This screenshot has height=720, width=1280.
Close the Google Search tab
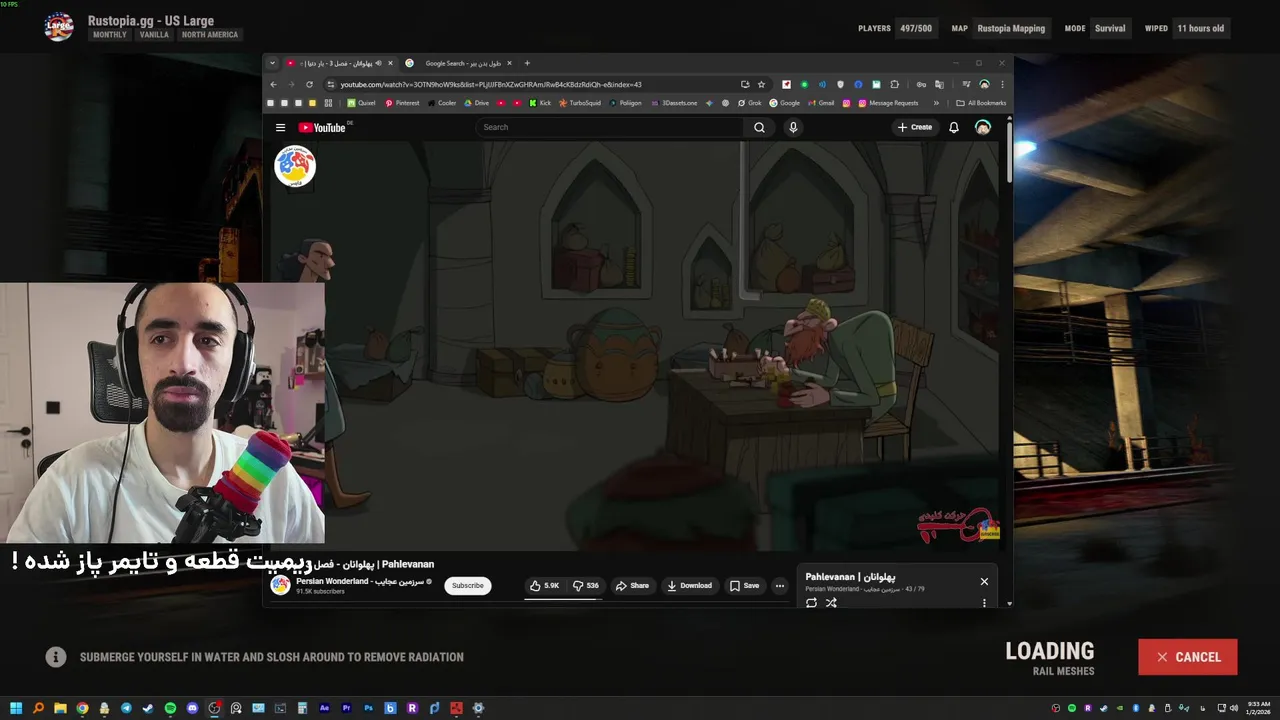click(x=509, y=63)
